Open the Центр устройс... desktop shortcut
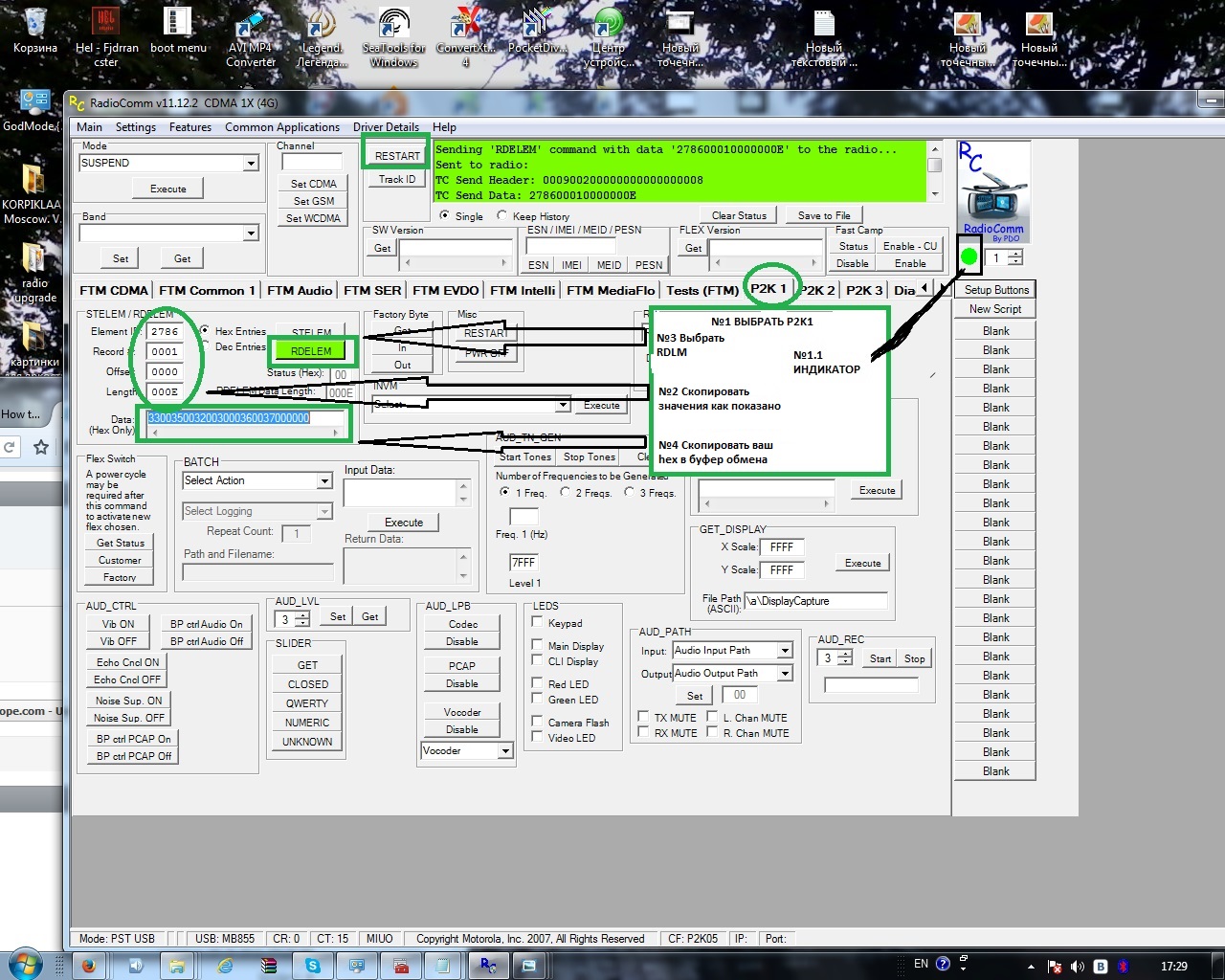The width and height of the screenshot is (1225, 980). pyautogui.click(x=609, y=36)
